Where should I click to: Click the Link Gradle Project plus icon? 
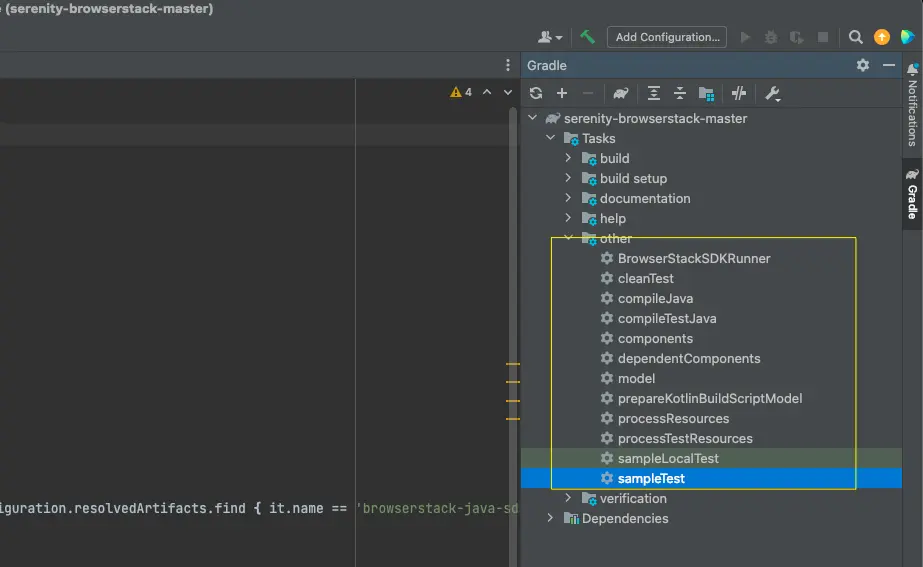point(562,93)
